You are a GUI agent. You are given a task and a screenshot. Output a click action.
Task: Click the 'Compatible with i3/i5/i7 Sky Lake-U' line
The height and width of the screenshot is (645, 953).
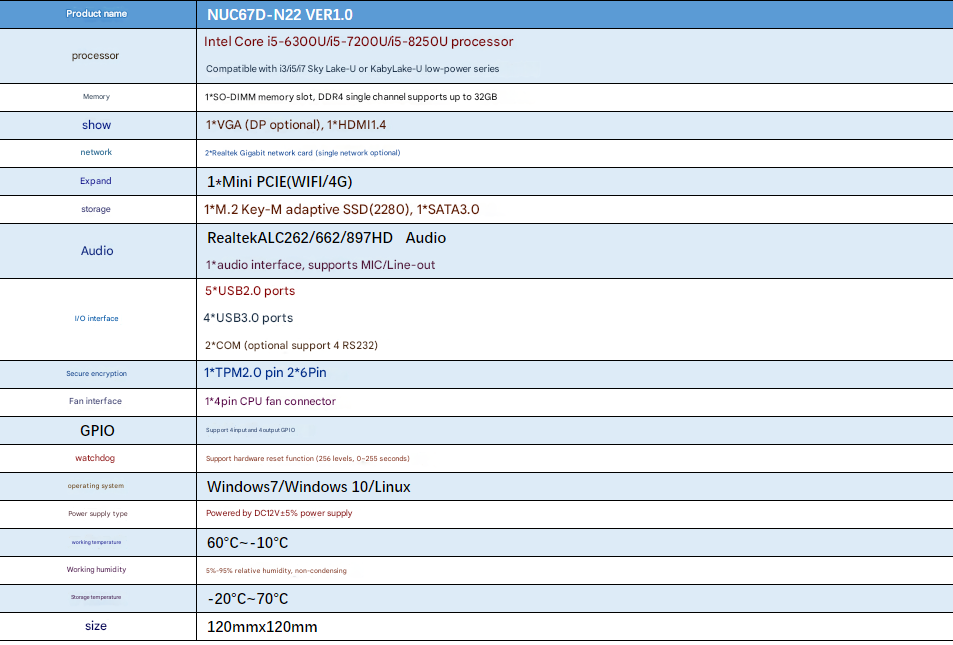pos(353,69)
